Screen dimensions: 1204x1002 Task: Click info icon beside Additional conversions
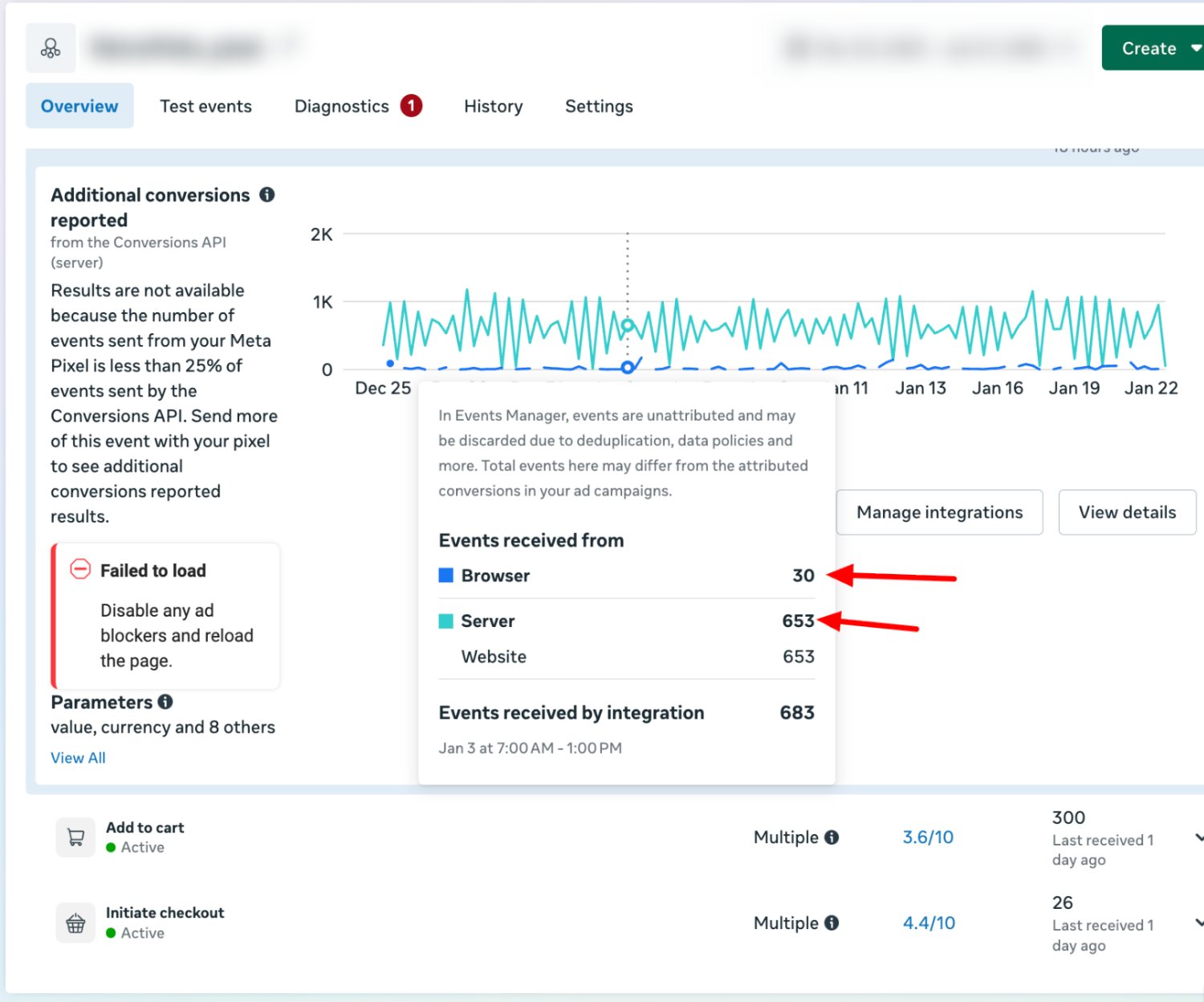267,194
